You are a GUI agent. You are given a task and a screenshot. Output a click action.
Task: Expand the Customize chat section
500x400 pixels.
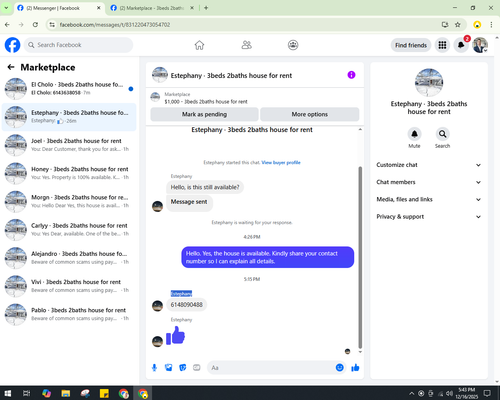(x=429, y=165)
